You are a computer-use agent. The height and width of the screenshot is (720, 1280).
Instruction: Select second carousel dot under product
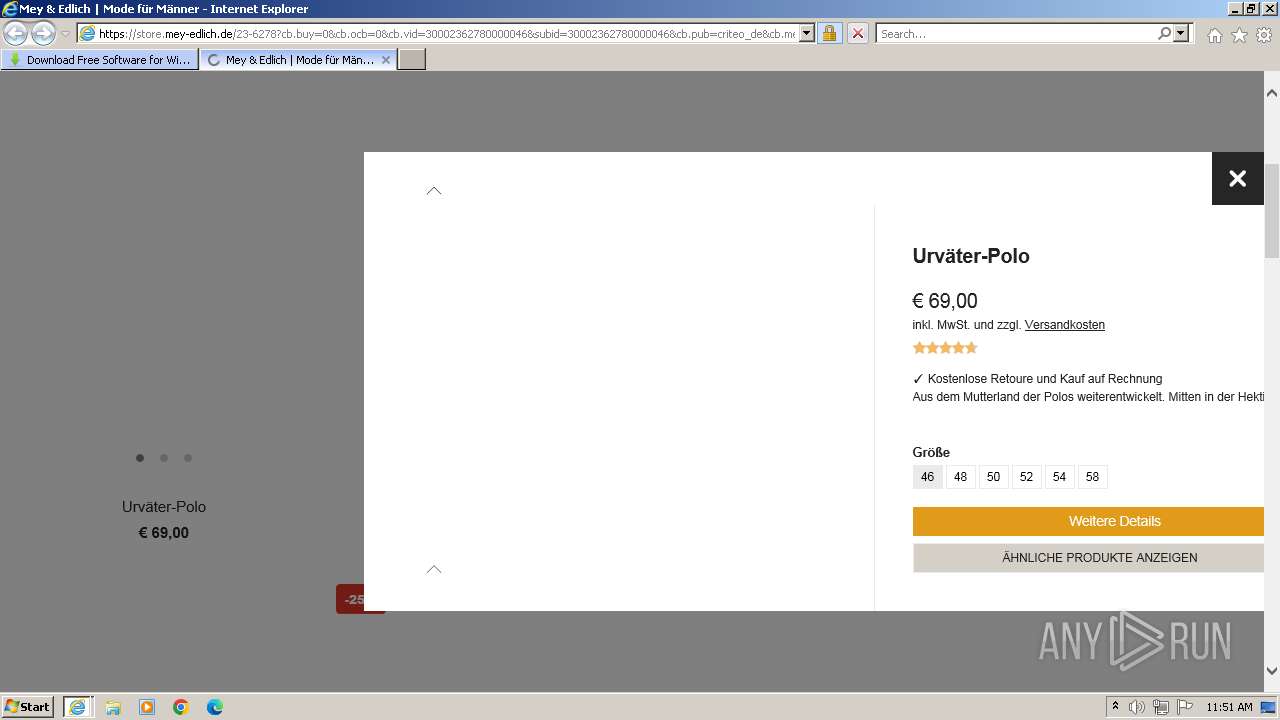coord(164,458)
